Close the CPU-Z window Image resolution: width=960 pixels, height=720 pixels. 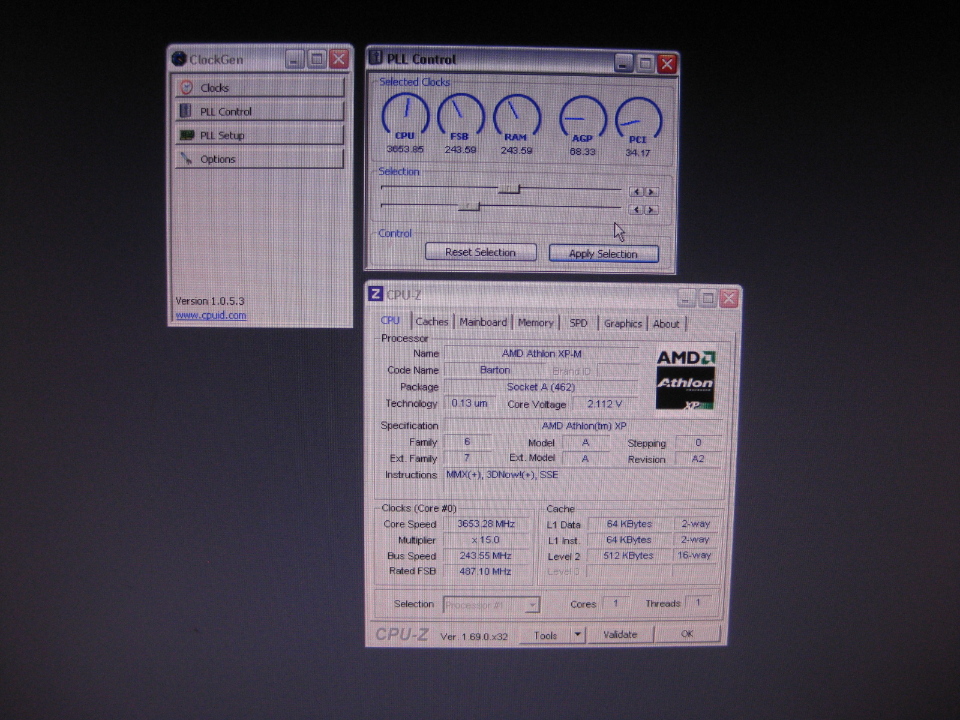pos(729,299)
